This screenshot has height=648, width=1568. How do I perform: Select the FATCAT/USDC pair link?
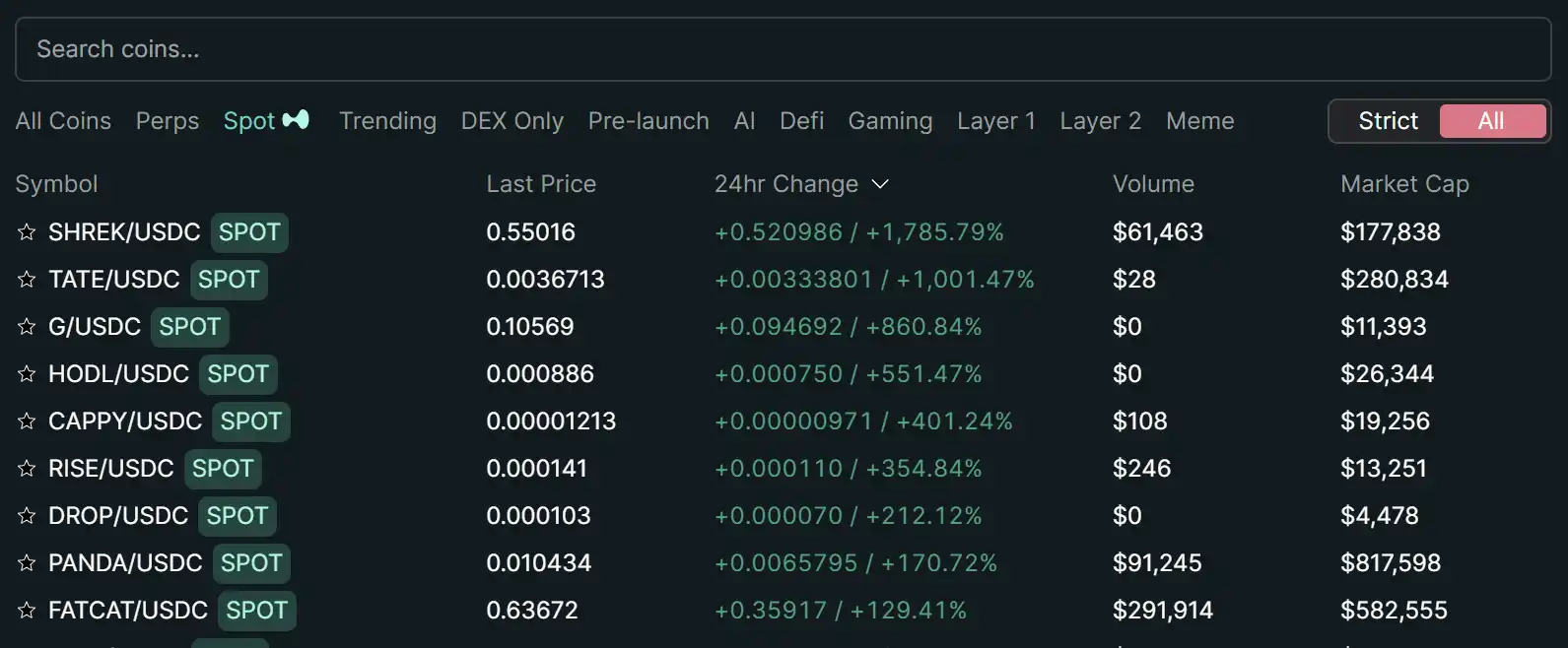[x=128, y=611]
